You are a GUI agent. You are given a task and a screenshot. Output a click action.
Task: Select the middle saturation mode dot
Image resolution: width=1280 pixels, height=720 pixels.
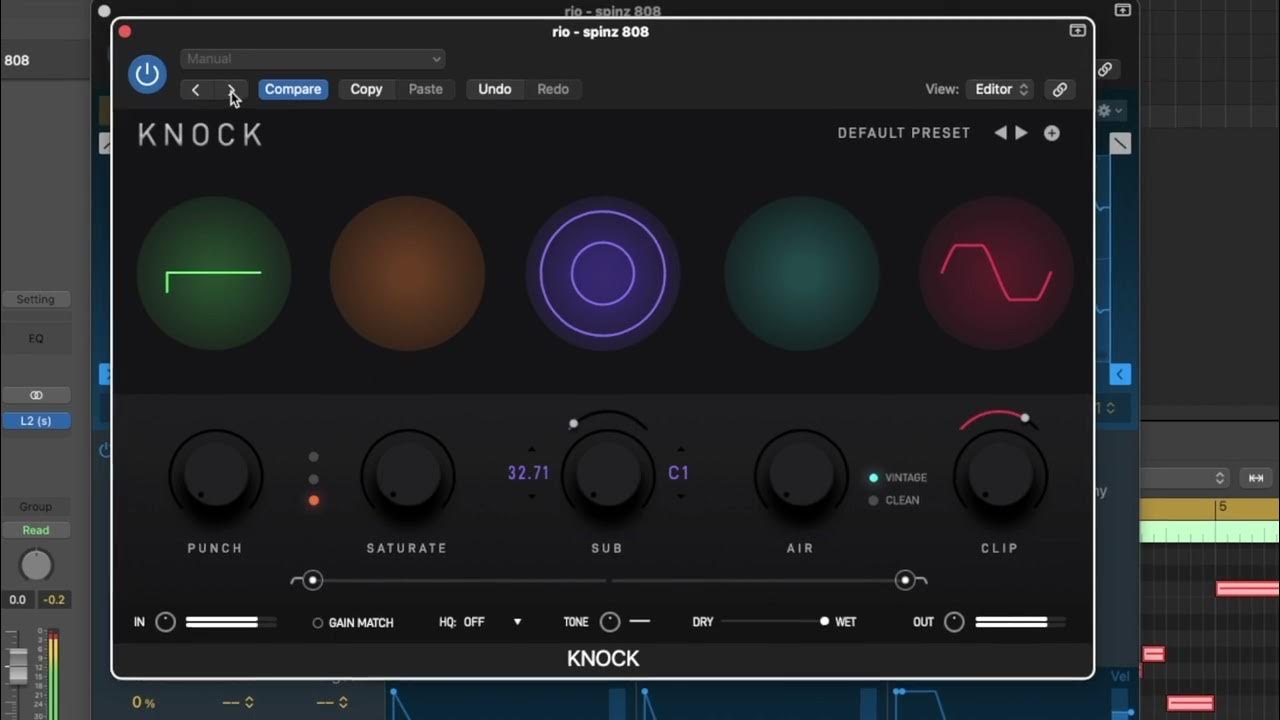pyautogui.click(x=313, y=479)
